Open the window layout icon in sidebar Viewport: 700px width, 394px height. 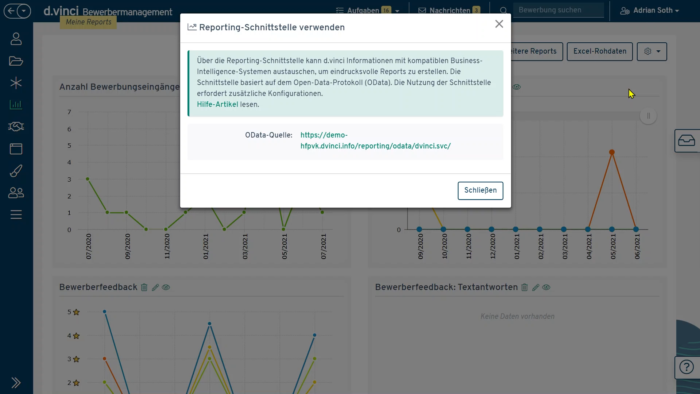[16, 149]
